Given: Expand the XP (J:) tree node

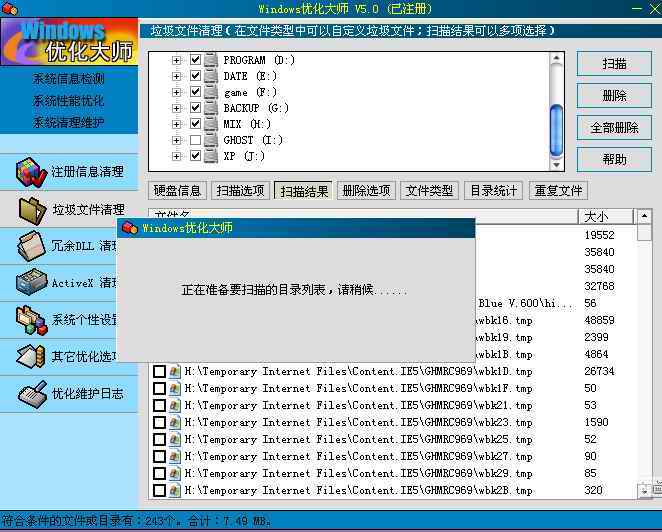Looking at the screenshot, I should pos(176,156).
